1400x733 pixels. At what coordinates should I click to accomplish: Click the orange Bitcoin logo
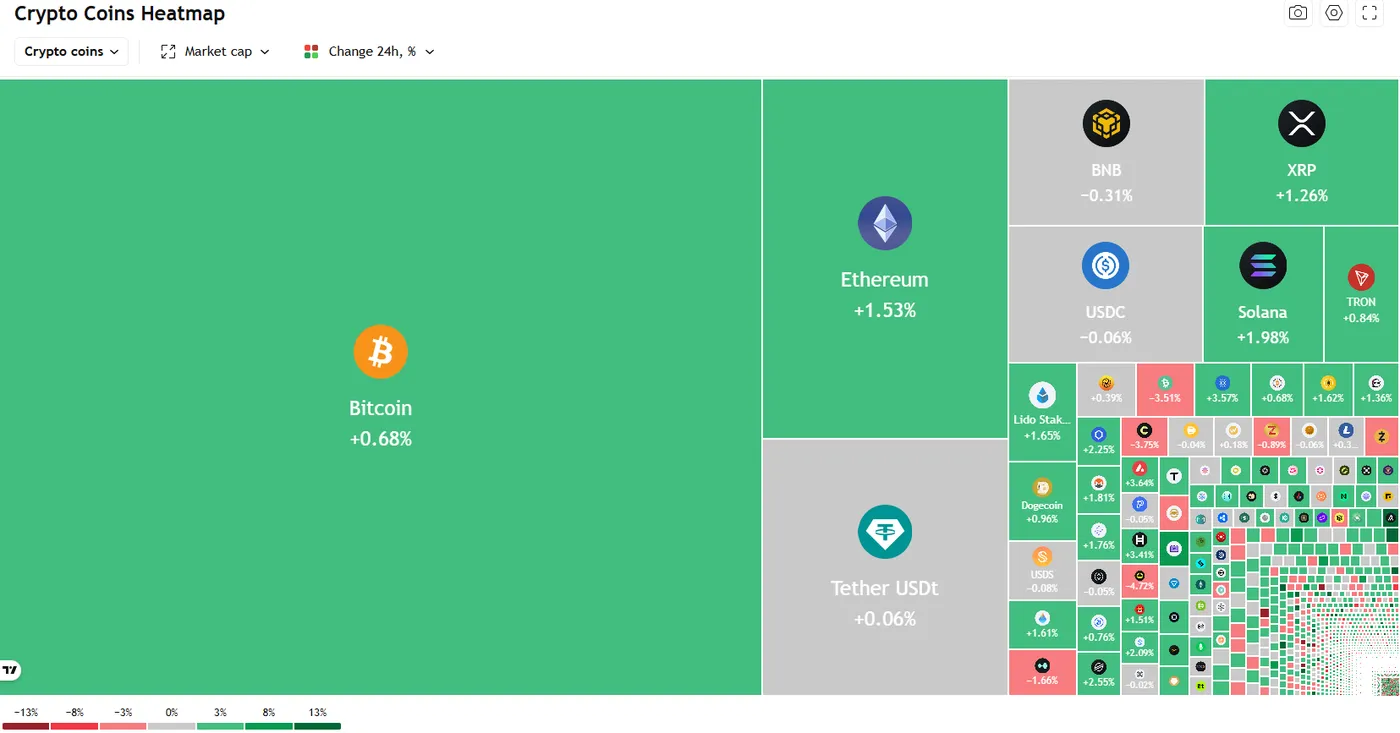380,352
